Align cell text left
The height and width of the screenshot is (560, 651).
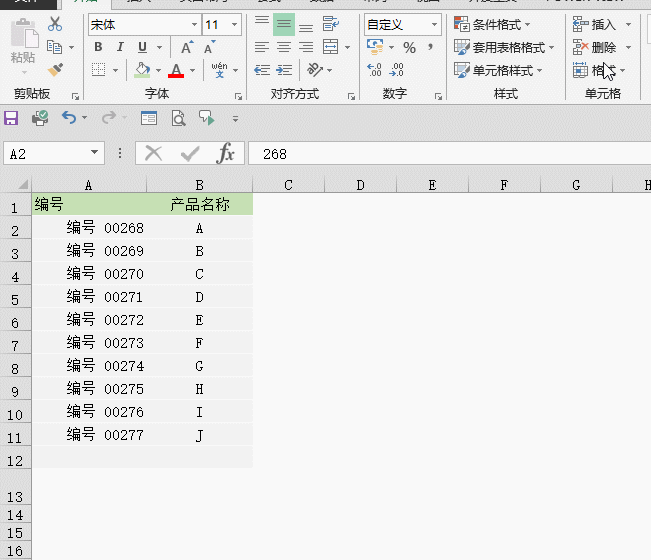click(262, 47)
